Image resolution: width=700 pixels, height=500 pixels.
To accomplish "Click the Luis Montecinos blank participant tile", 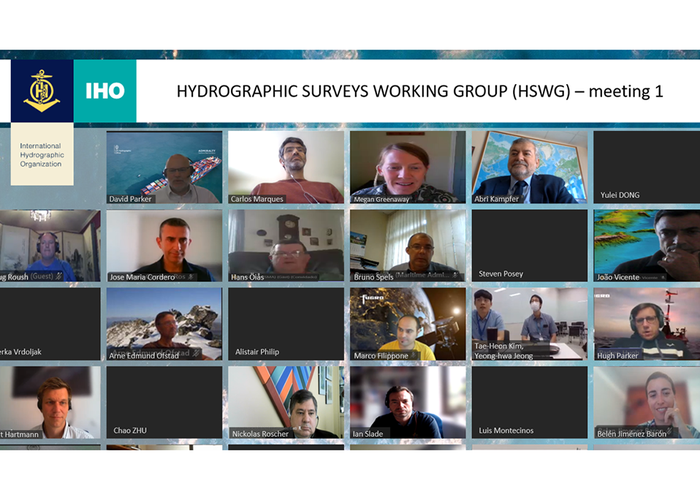I will coord(530,403).
